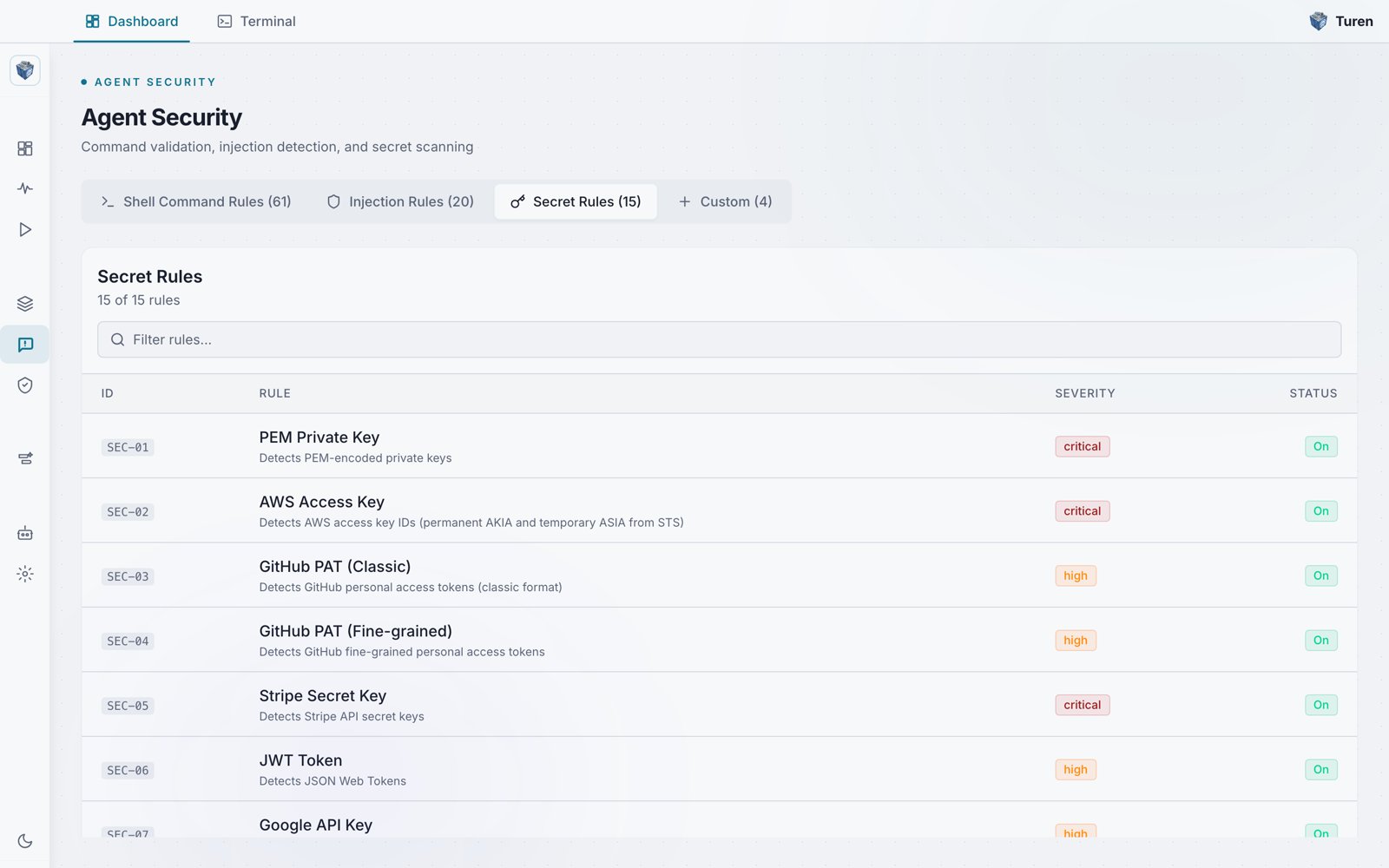The width and height of the screenshot is (1389, 868).
Task: Click the Turen shield logo in the sidebar
Action: [x=25, y=70]
